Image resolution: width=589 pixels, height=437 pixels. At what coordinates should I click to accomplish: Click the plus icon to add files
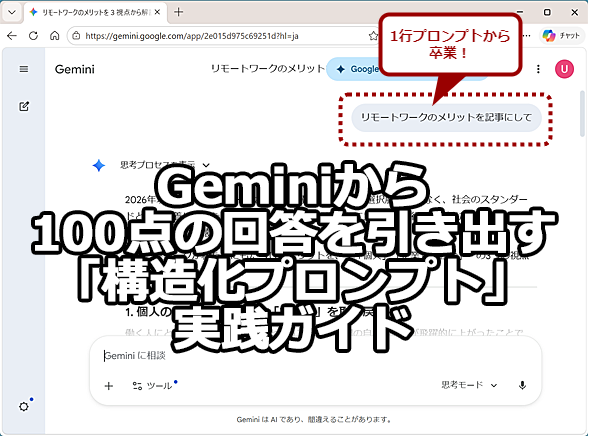click(x=109, y=386)
